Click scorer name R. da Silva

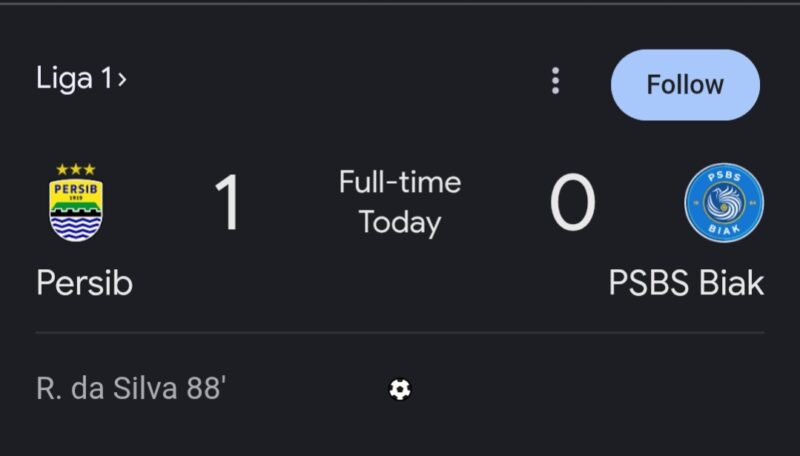pyautogui.click(x=108, y=389)
